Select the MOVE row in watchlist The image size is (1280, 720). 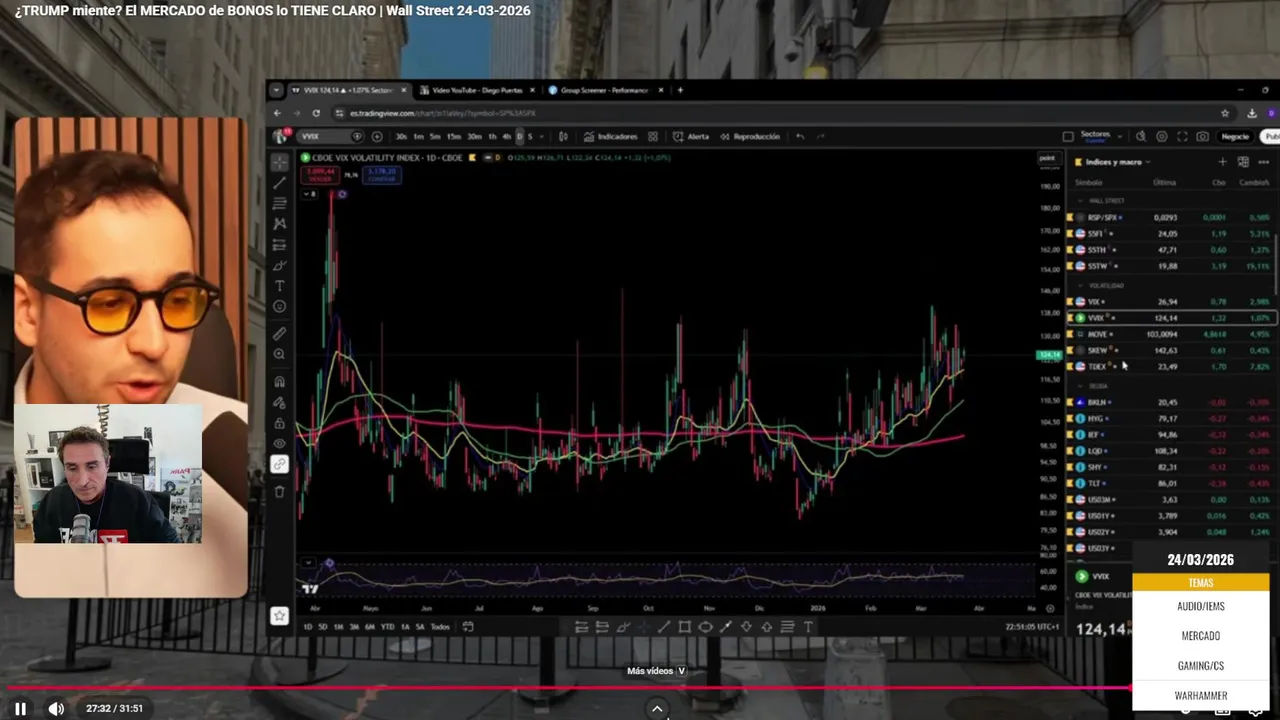click(x=1172, y=334)
